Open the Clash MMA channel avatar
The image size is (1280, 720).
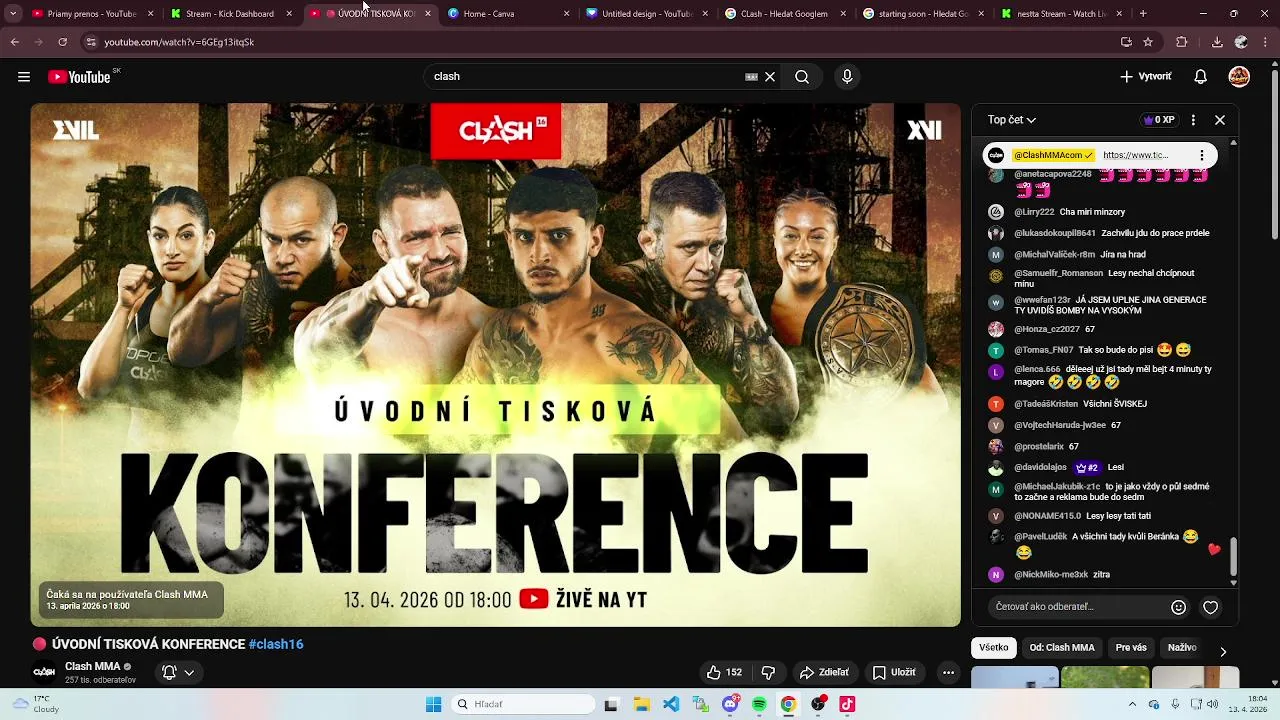point(44,672)
